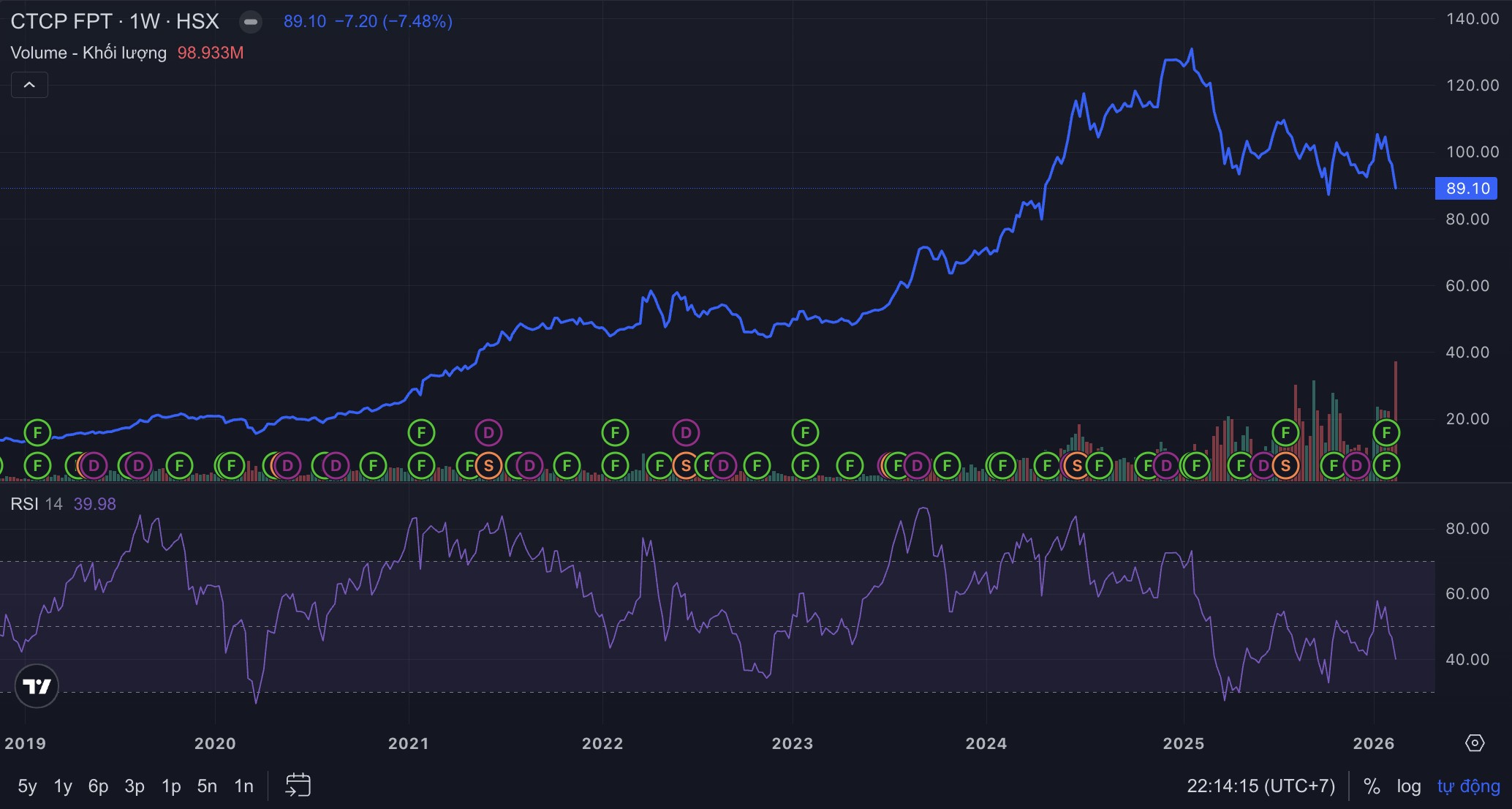Viewport: 1512px width, 809px height.
Task: Open the go-to-date calendar icon
Action: tap(298, 786)
